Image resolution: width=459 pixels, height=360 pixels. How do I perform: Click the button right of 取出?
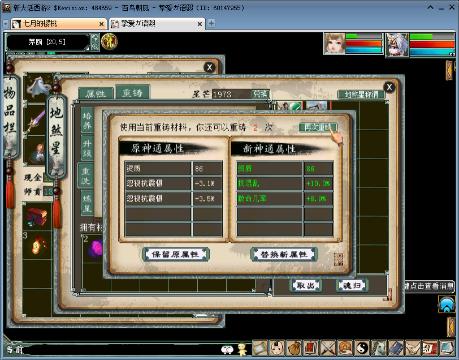[352, 285]
